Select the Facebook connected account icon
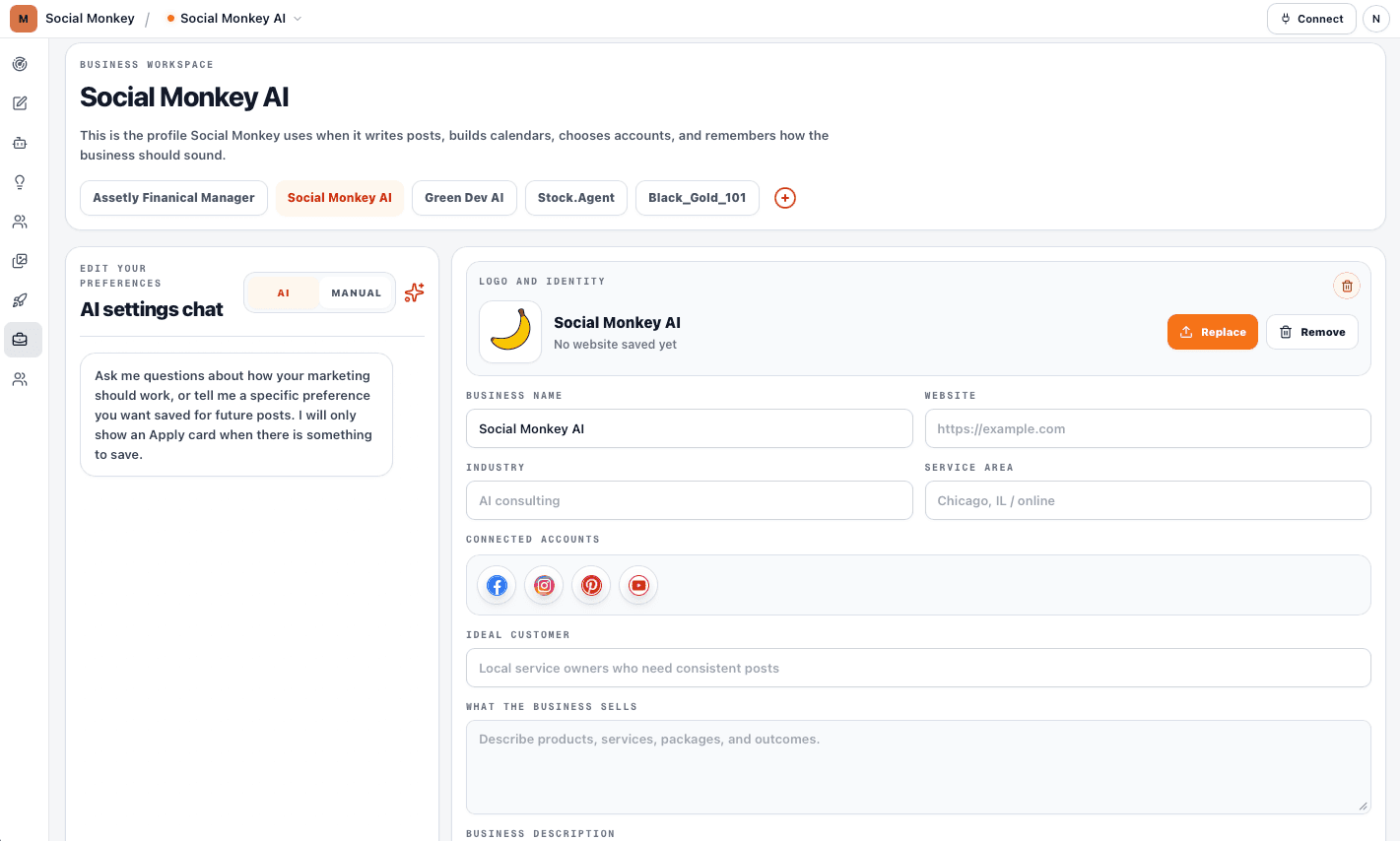Image resolution: width=1400 pixels, height=841 pixels. pyautogui.click(x=497, y=585)
